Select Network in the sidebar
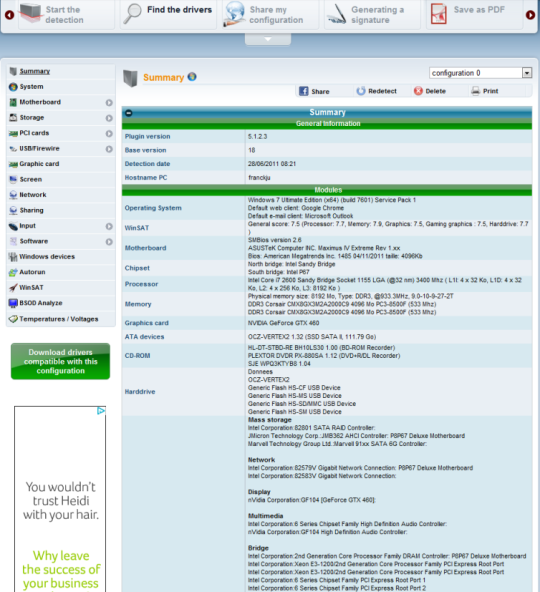Image resolution: width=540 pixels, height=592 pixels. click(x=33, y=195)
